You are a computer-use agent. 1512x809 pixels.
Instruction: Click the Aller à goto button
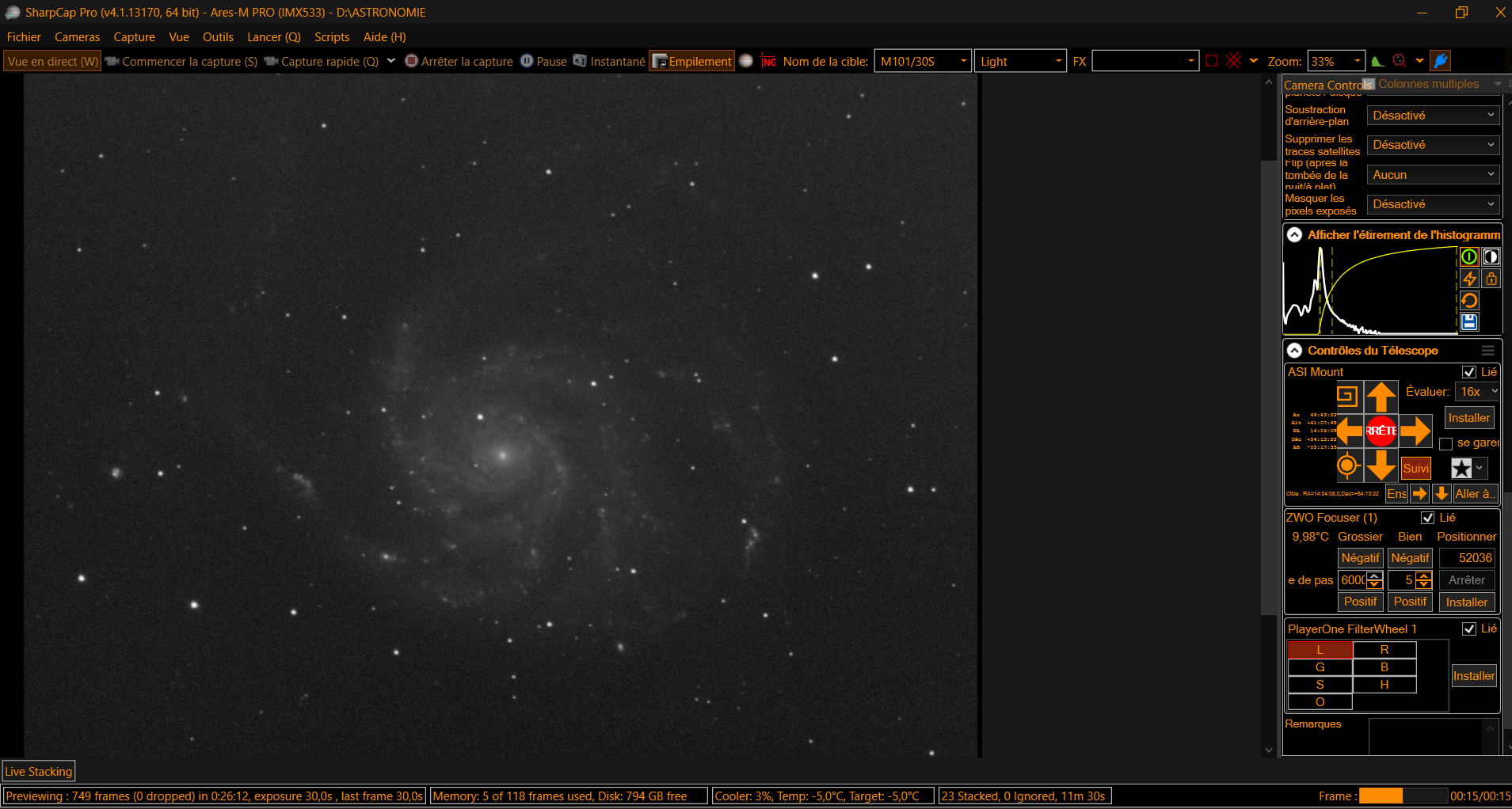[1475, 494]
